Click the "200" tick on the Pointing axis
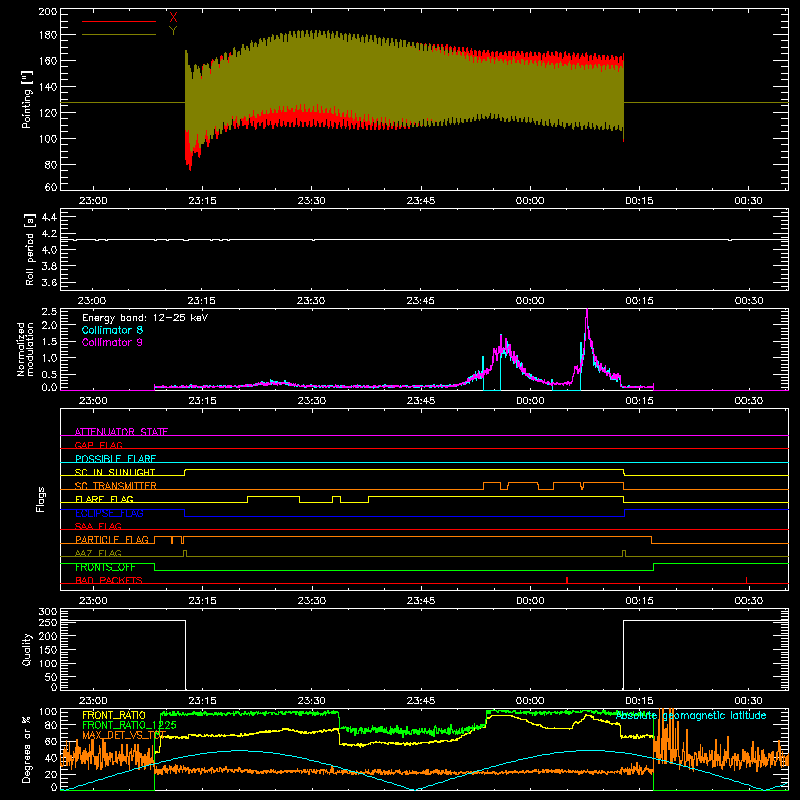The height and width of the screenshot is (800, 800). point(48,11)
